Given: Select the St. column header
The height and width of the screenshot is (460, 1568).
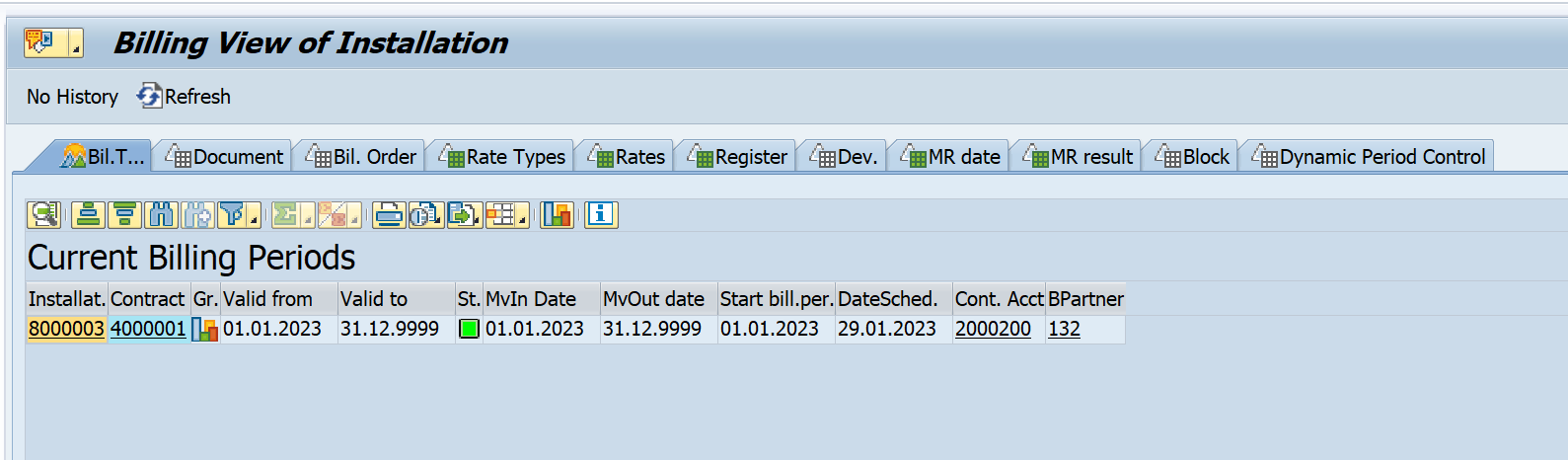Looking at the screenshot, I should 469,299.
